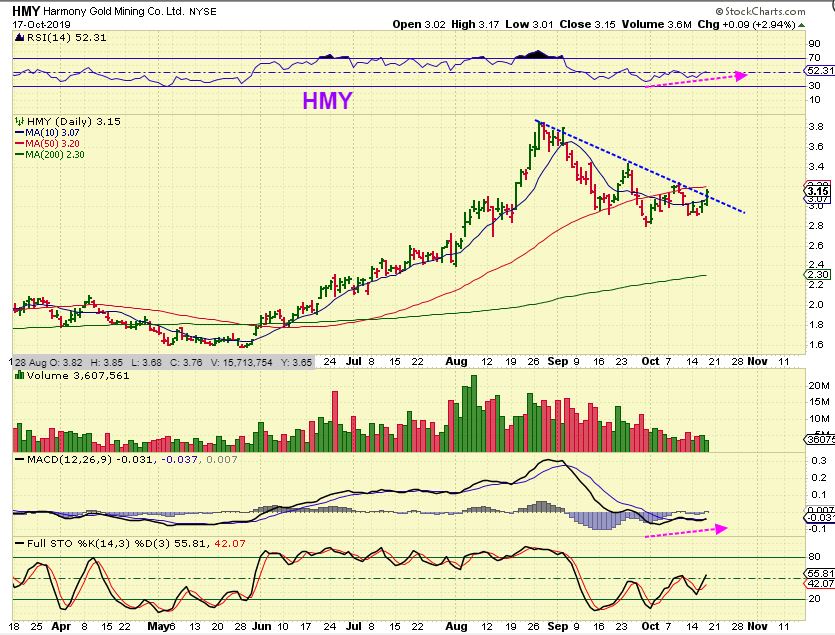Image resolution: width=835 pixels, height=635 pixels.
Task: Click the 17-Oct-2019 chart date
Action: pyautogui.click(x=42, y=25)
